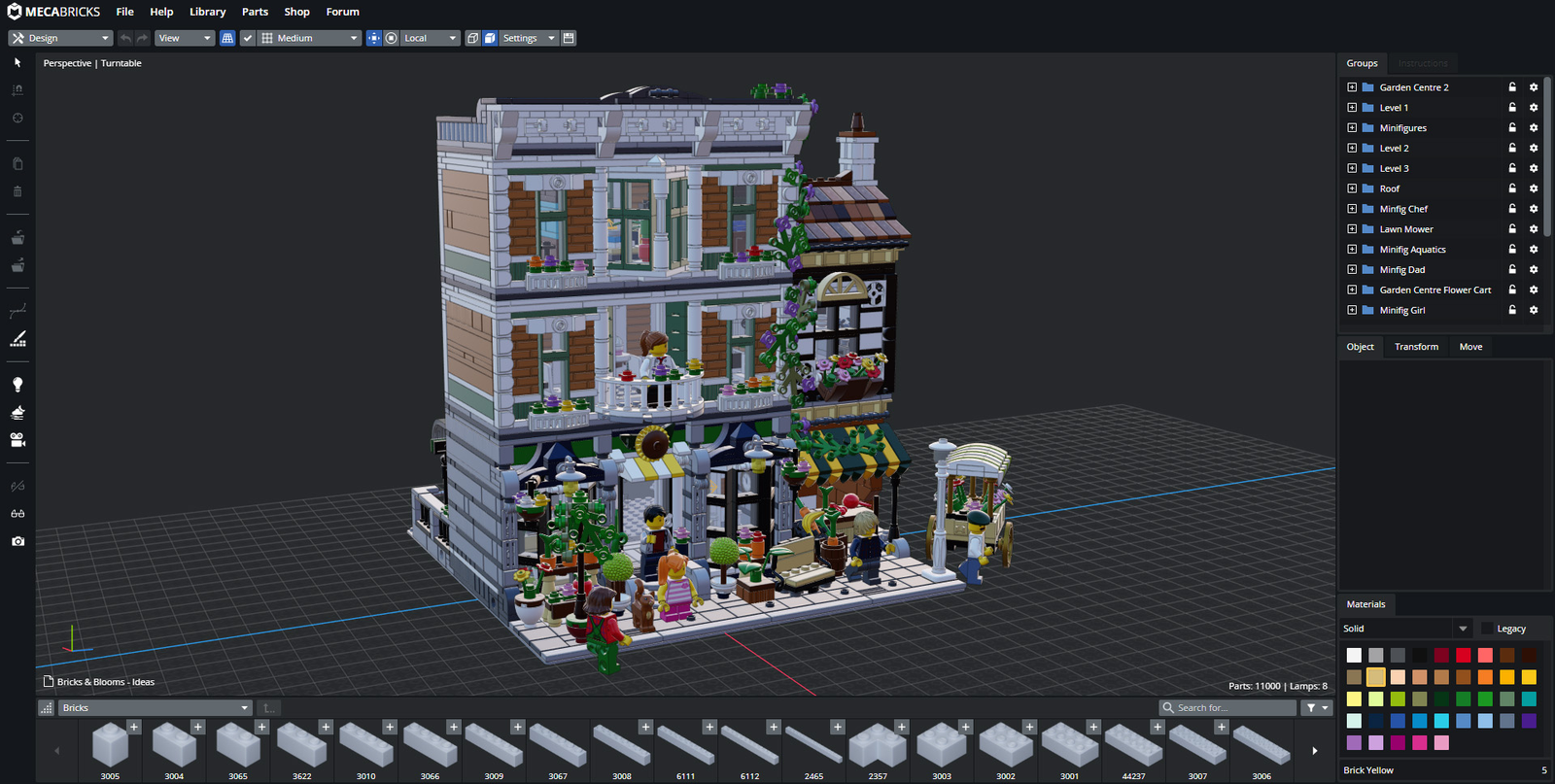Image resolution: width=1555 pixels, height=784 pixels.
Task: Toggle the snap checkmark beside Medium
Action: point(248,38)
